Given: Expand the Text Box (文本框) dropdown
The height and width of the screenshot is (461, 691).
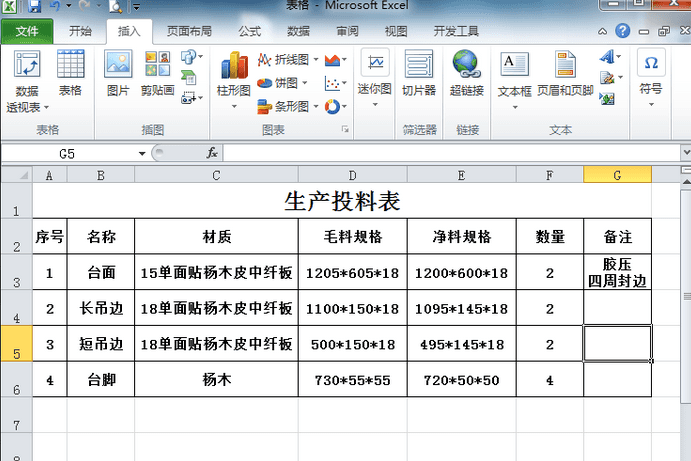Looking at the screenshot, I should (x=515, y=107).
